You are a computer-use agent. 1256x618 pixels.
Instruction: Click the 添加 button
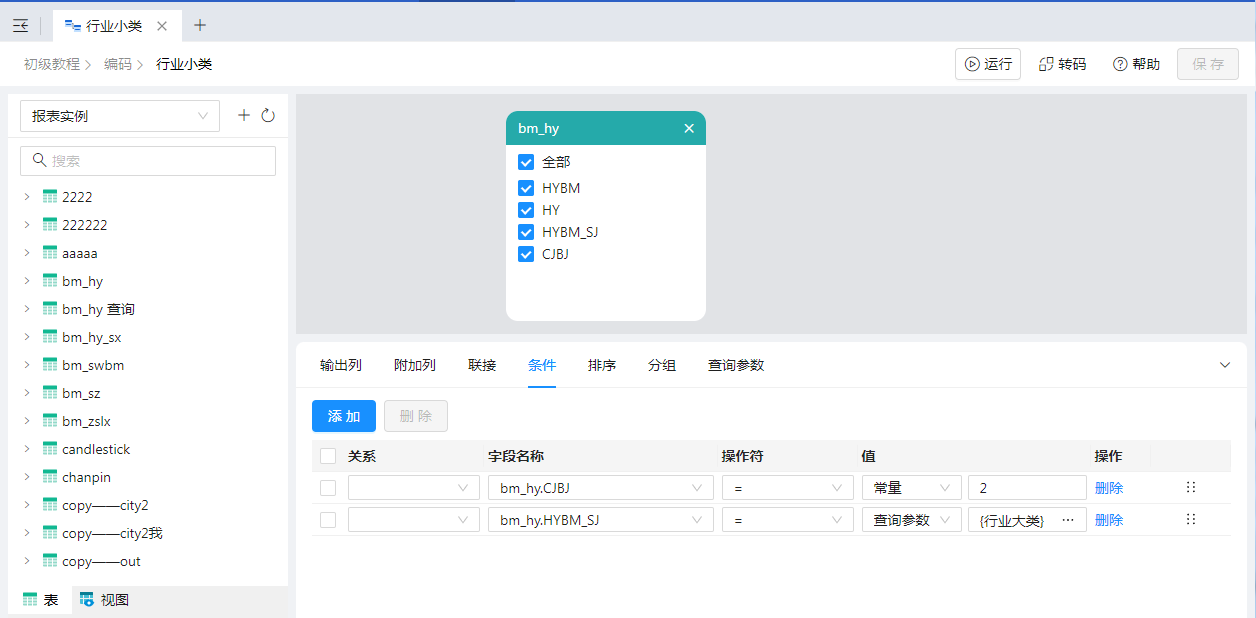pos(343,416)
